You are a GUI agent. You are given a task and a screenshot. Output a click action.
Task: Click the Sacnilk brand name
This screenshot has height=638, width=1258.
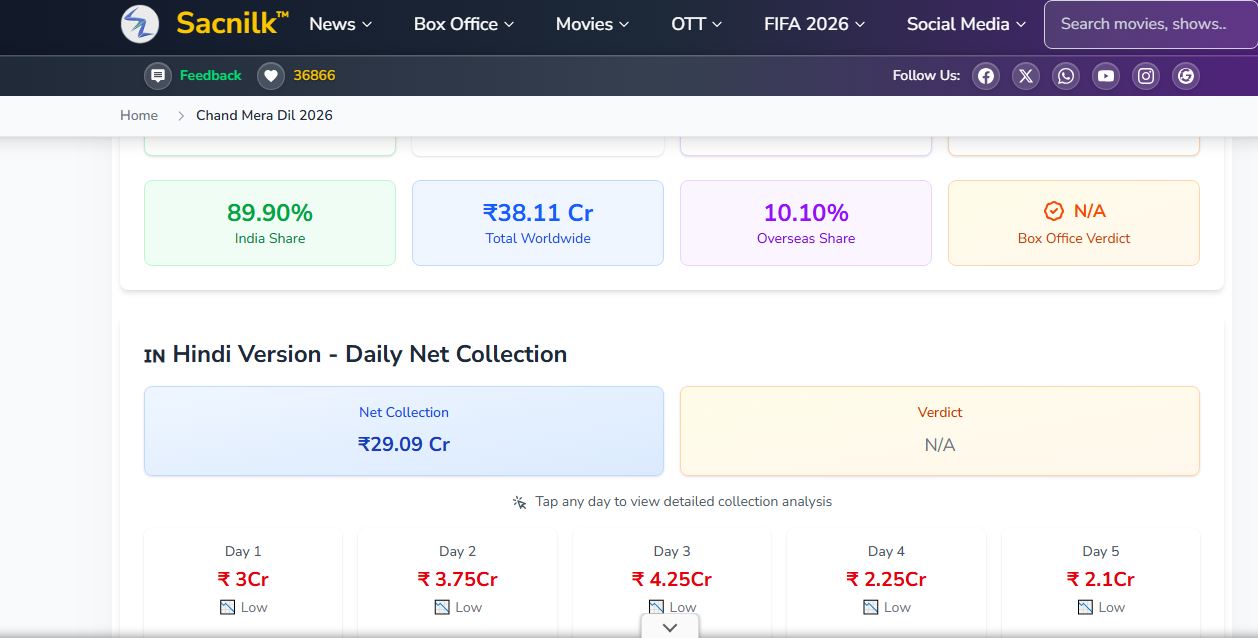pyautogui.click(x=232, y=23)
